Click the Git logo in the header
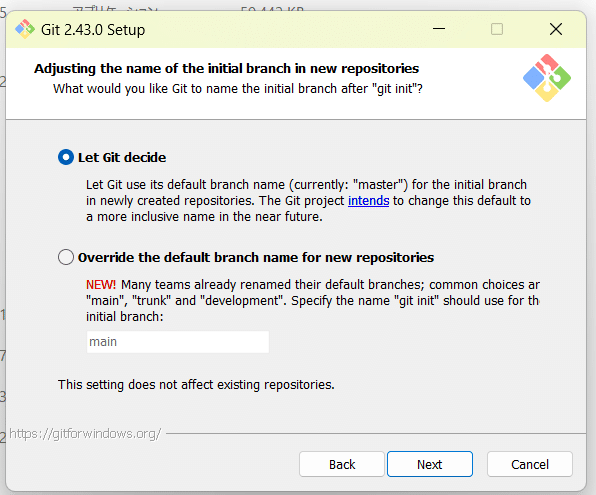The height and width of the screenshot is (495, 596). pyautogui.click(x=547, y=78)
